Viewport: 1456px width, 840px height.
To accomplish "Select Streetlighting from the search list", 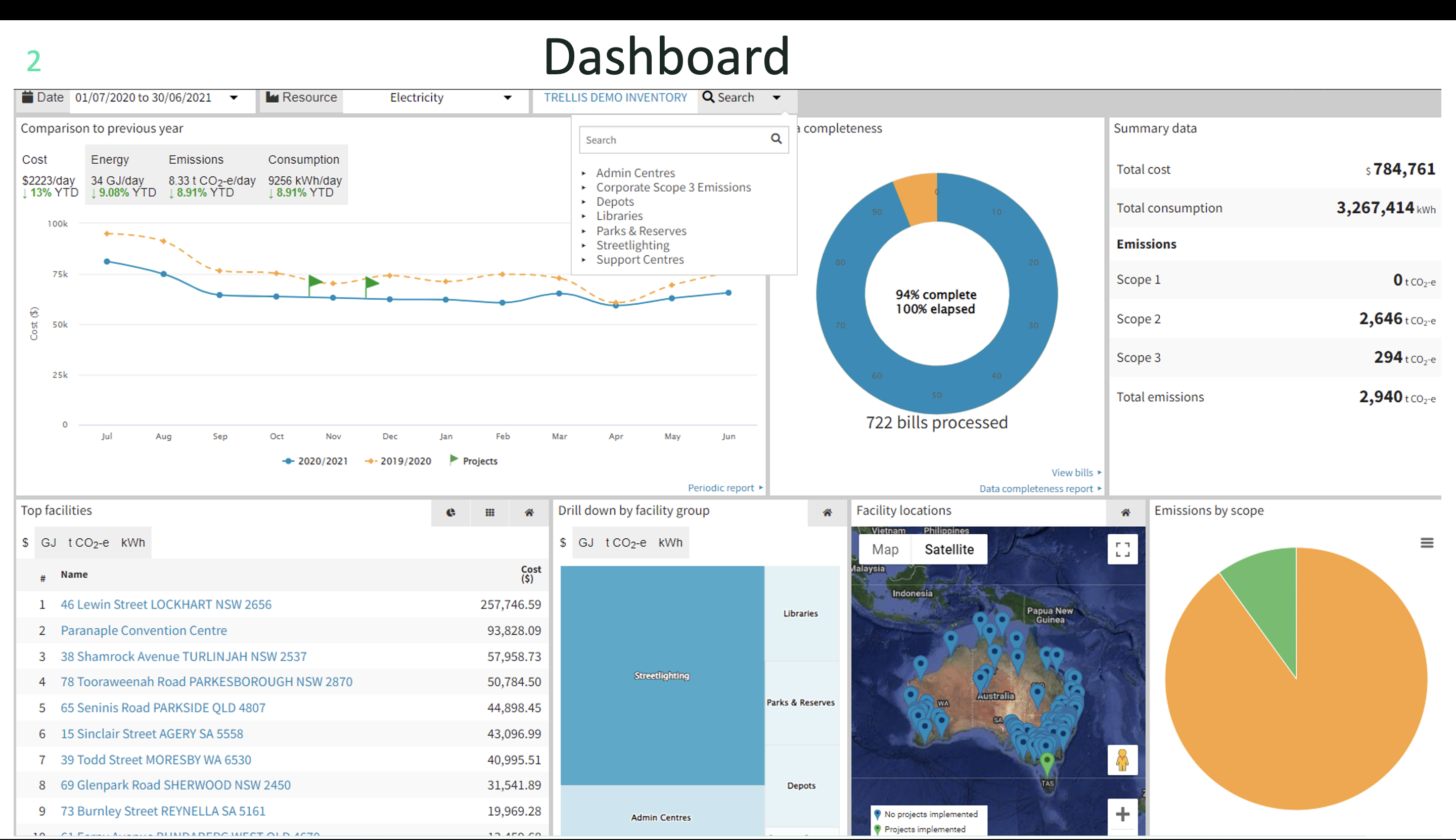I will [632, 245].
